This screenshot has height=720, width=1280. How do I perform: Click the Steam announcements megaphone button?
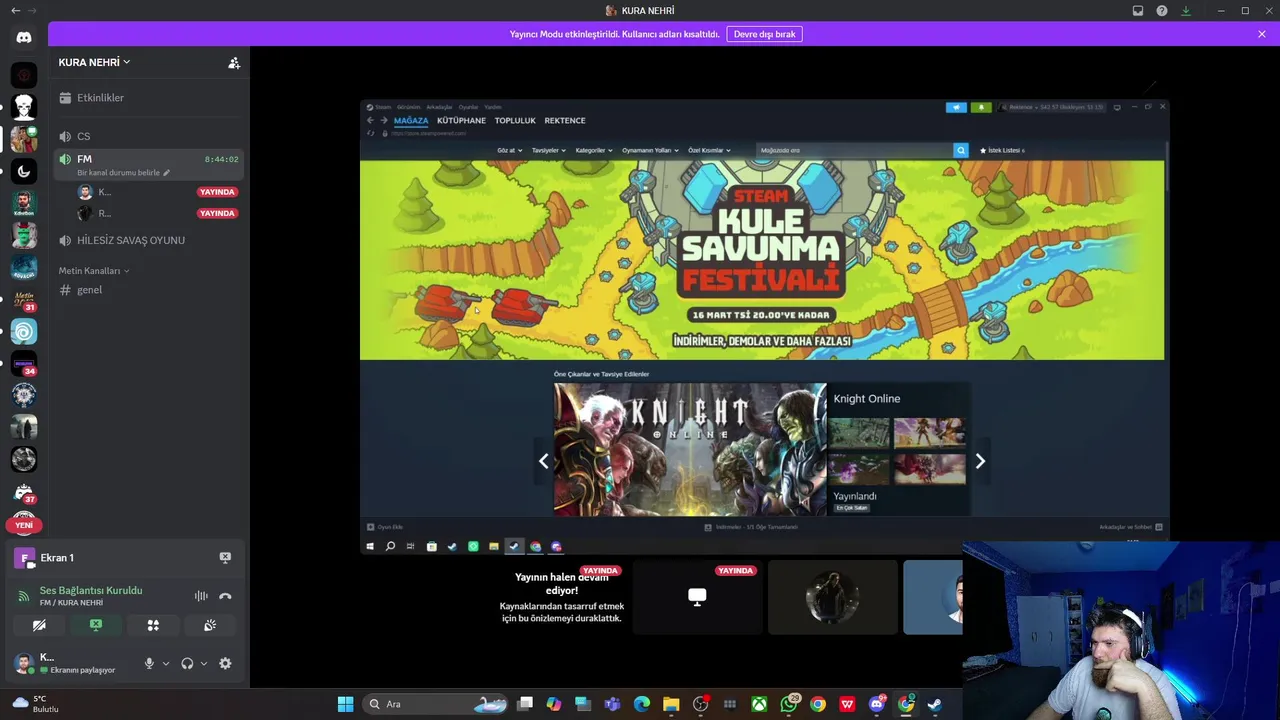956,107
